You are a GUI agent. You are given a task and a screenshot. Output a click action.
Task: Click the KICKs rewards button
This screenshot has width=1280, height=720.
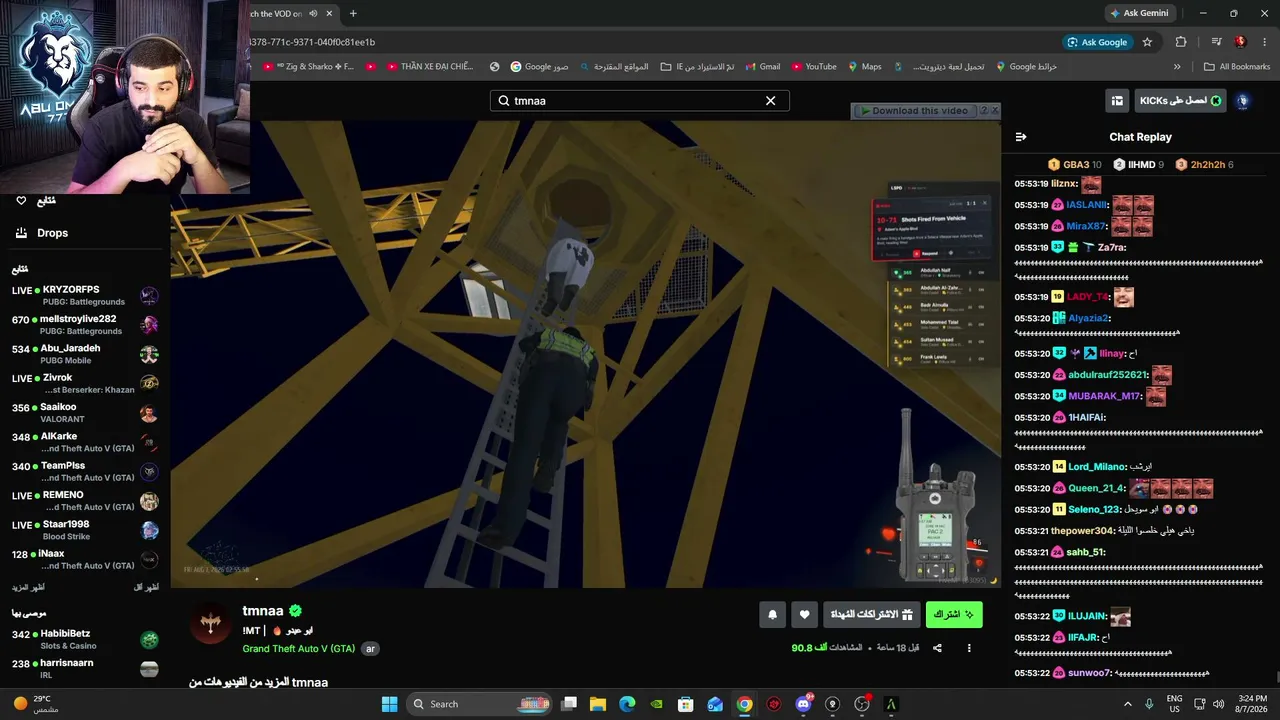click(x=1180, y=101)
